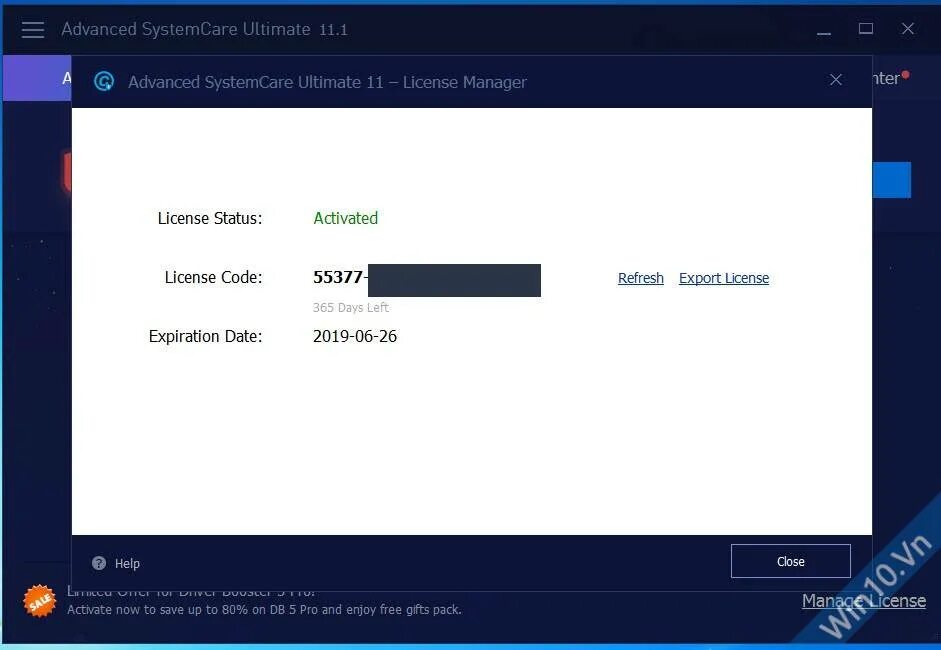Click the License Status label
Viewport: 941px width, 650px height.
[209, 218]
